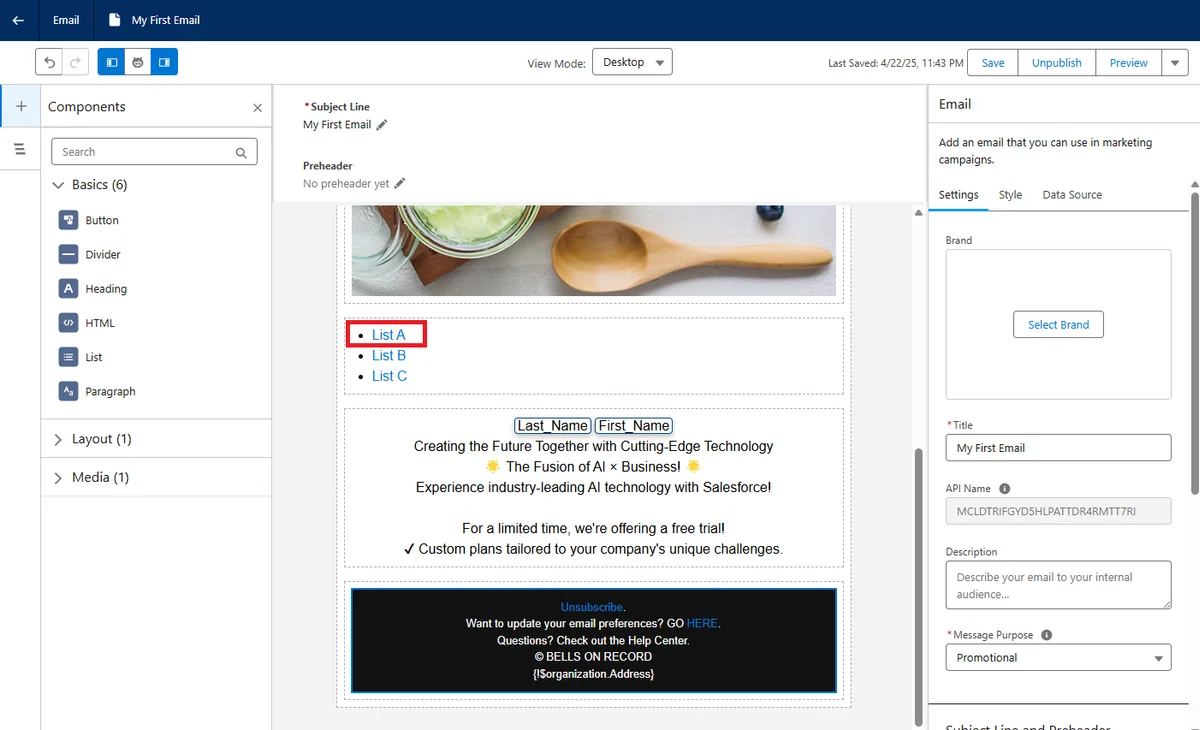
Task: Edit Preheader with pencil icon
Action: (400, 184)
